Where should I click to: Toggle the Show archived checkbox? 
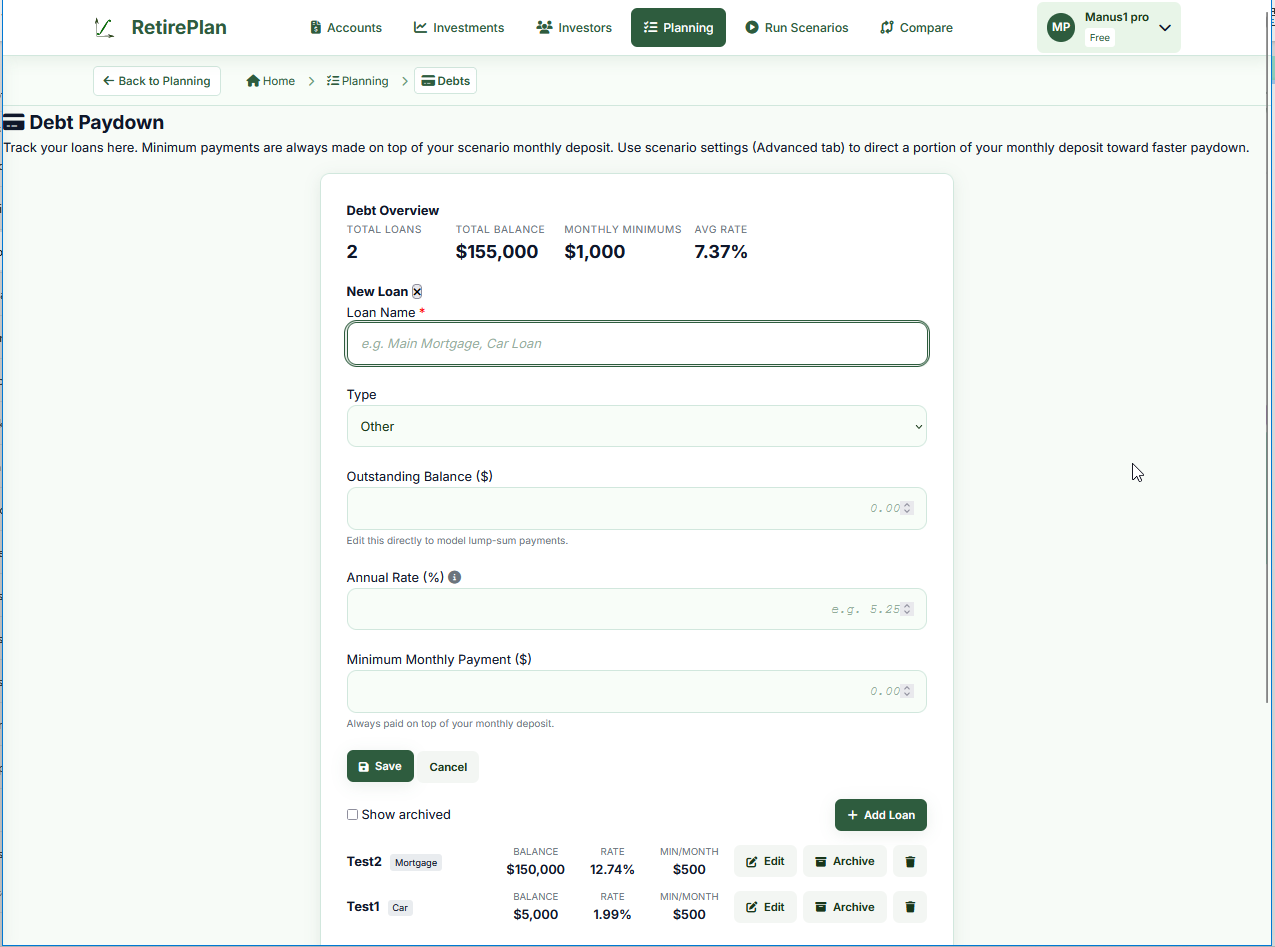[x=352, y=815]
